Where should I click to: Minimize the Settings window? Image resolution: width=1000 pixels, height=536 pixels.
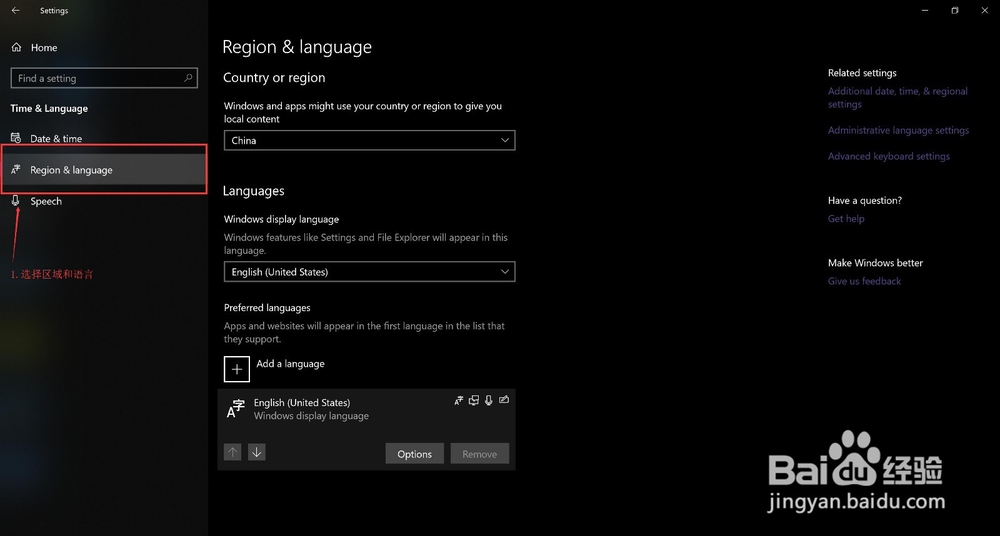click(925, 10)
